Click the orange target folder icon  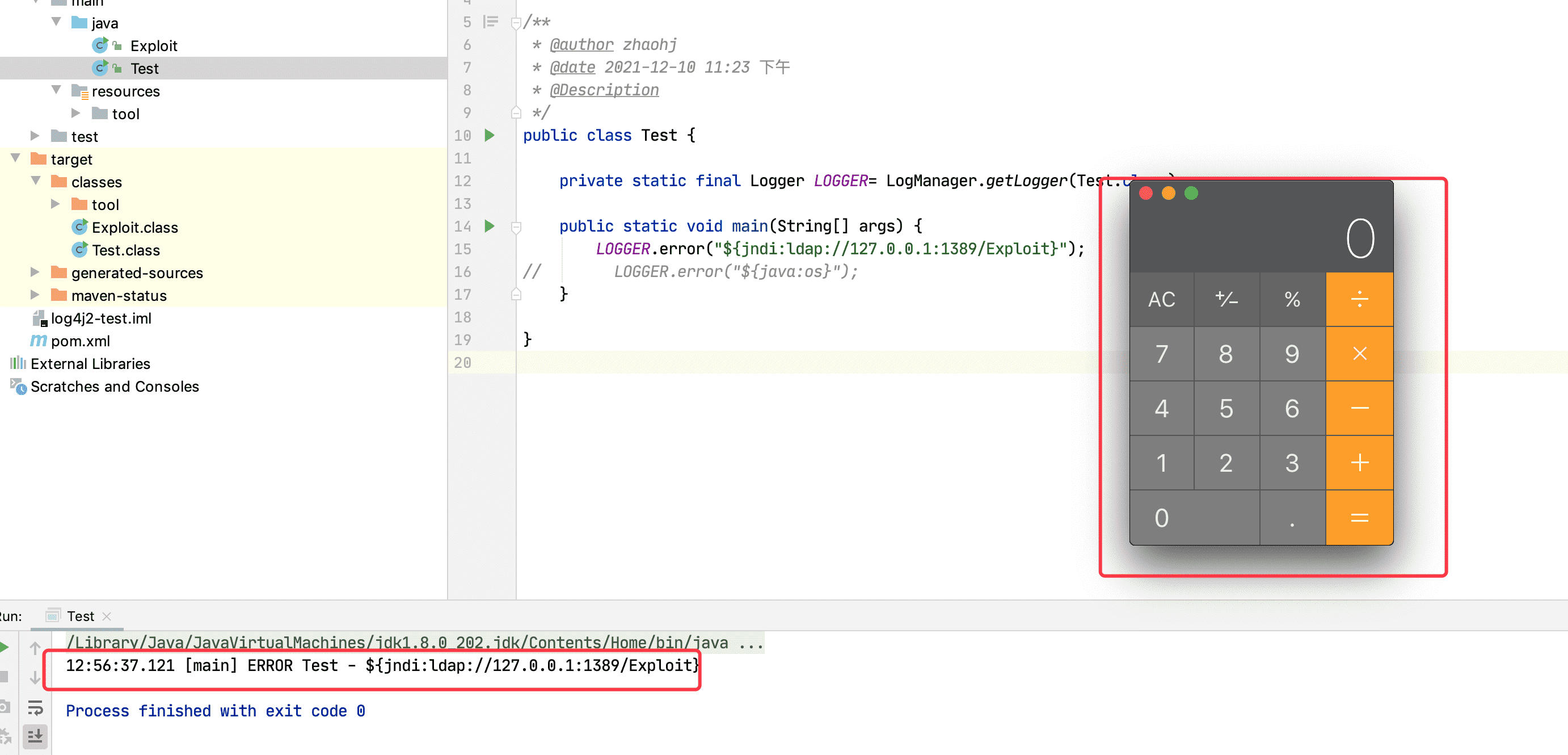[39, 159]
